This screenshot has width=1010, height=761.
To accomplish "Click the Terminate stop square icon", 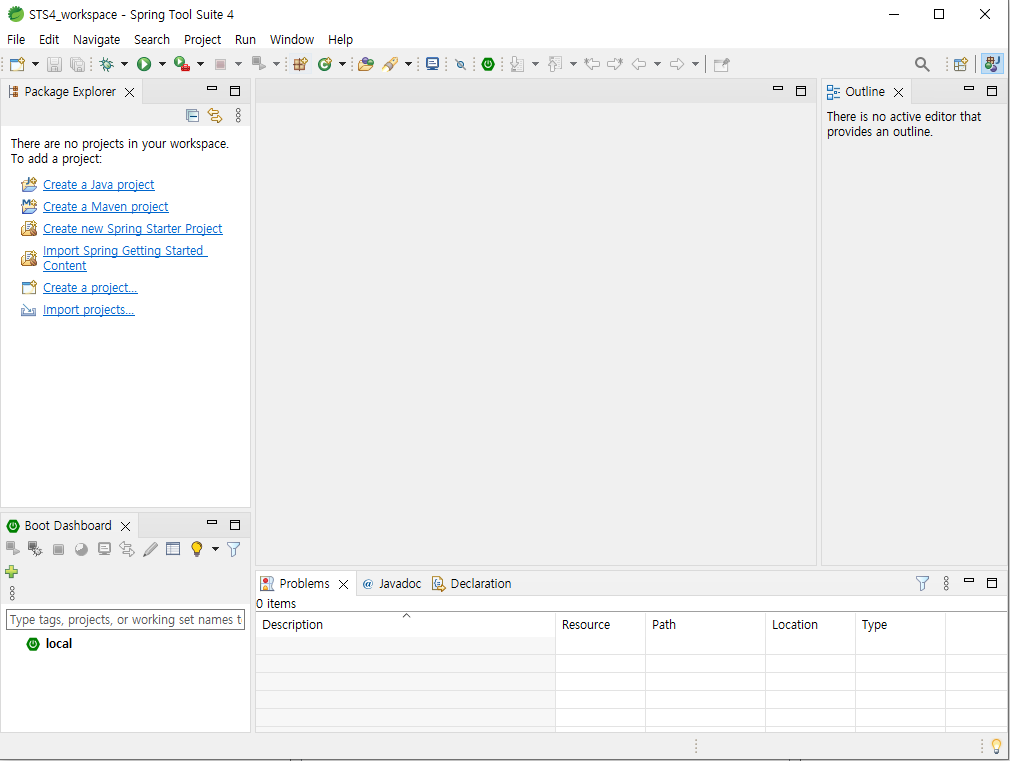I will coord(220,64).
